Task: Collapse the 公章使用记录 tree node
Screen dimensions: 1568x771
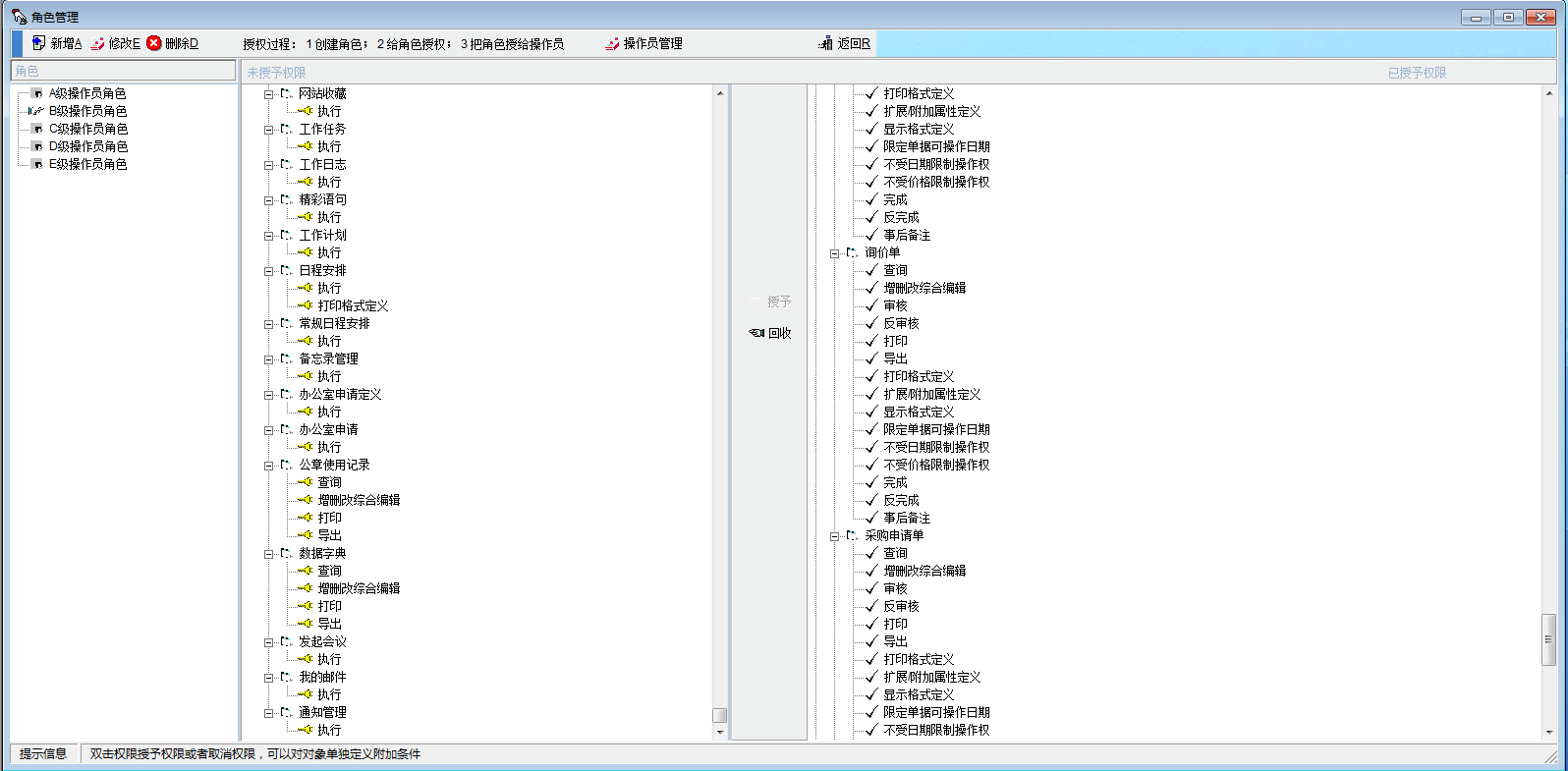Action: pos(268,466)
